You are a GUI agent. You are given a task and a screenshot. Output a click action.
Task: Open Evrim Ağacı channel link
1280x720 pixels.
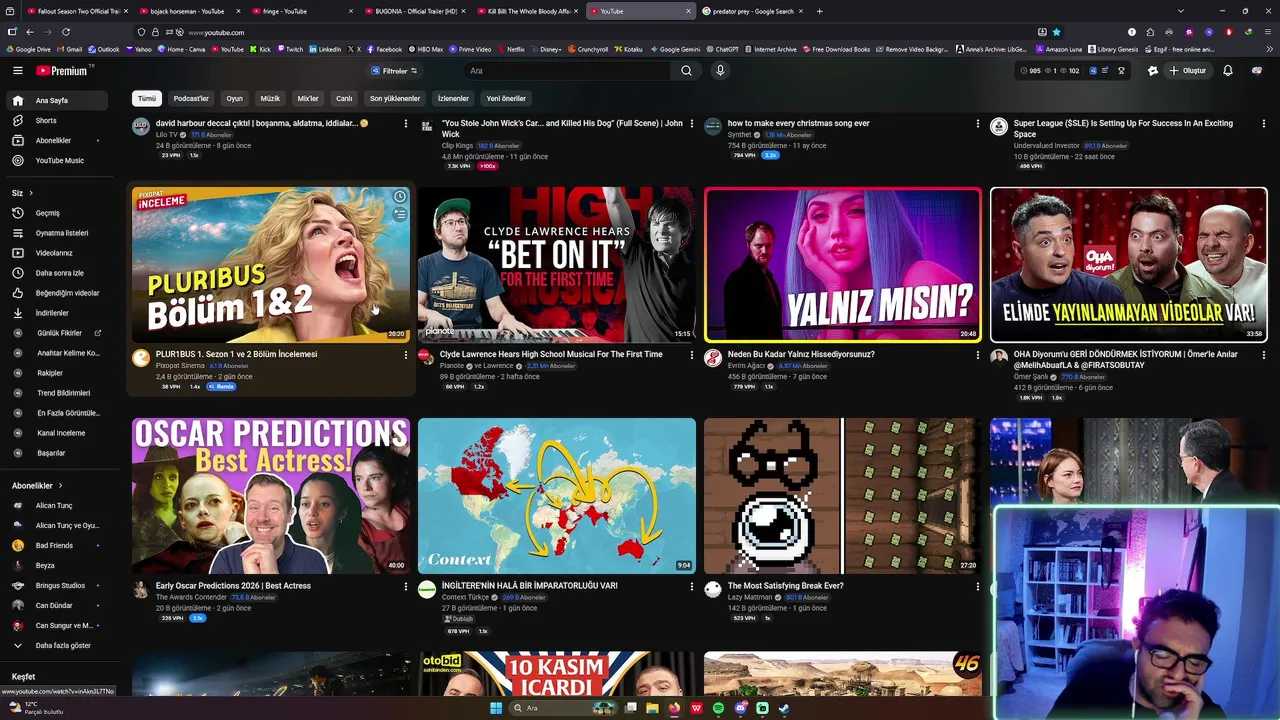(746, 366)
